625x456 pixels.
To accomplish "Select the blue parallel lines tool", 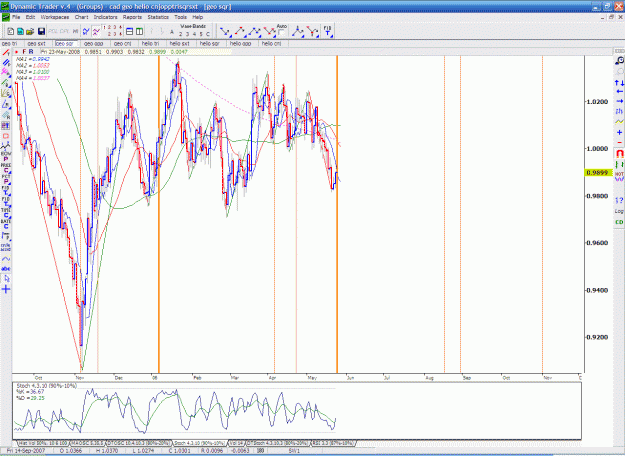I will (6, 63).
